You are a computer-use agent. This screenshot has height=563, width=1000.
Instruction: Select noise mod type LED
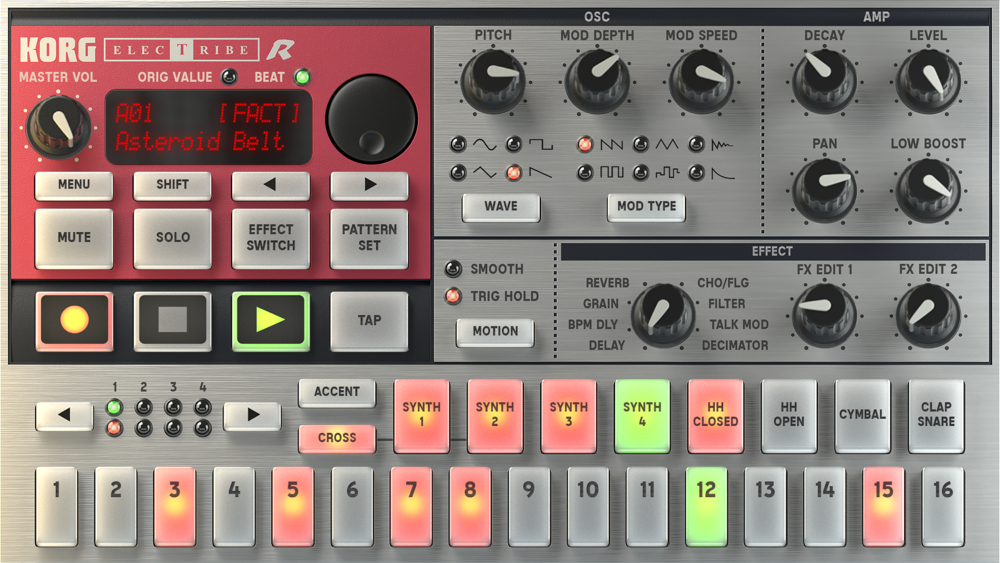coord(696,144)
